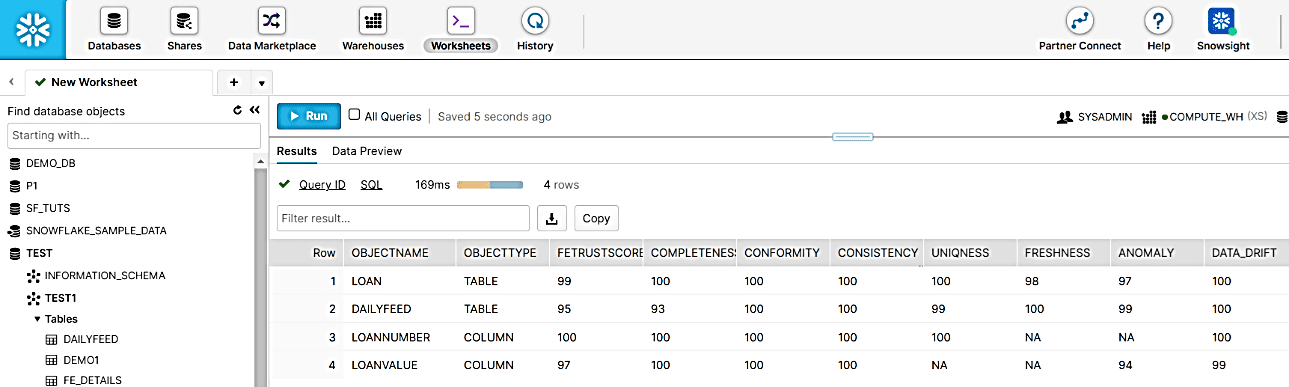Click the INFORMATION_SCHEMA schema icon
Viewport: 1289px width, 387px height.
[x=34, y=275]
